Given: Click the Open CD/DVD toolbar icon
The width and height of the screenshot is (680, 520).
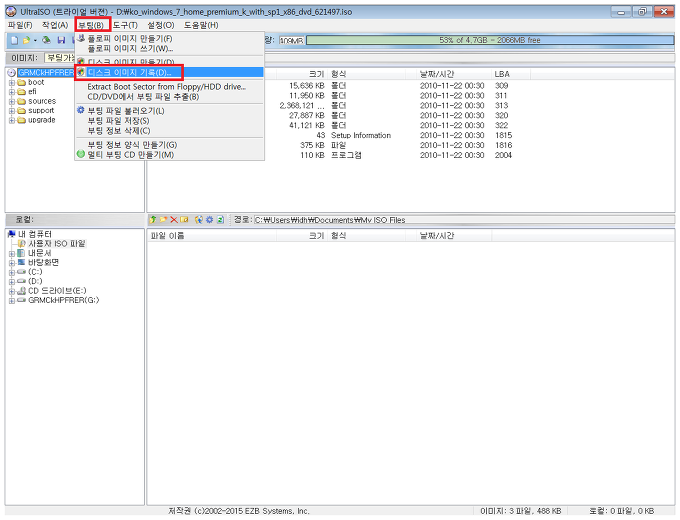Looking at the screenshot, I should [x=46, y=40].
